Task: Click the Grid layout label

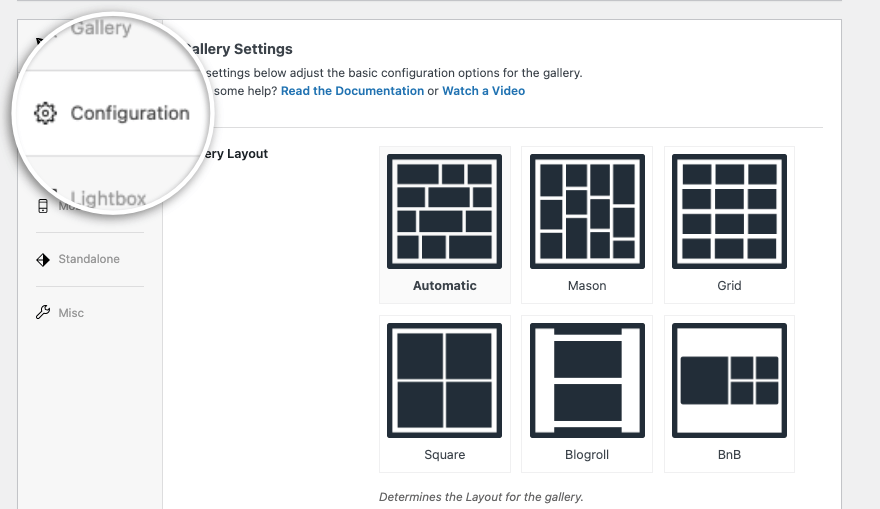Action: tap(730, 286)
